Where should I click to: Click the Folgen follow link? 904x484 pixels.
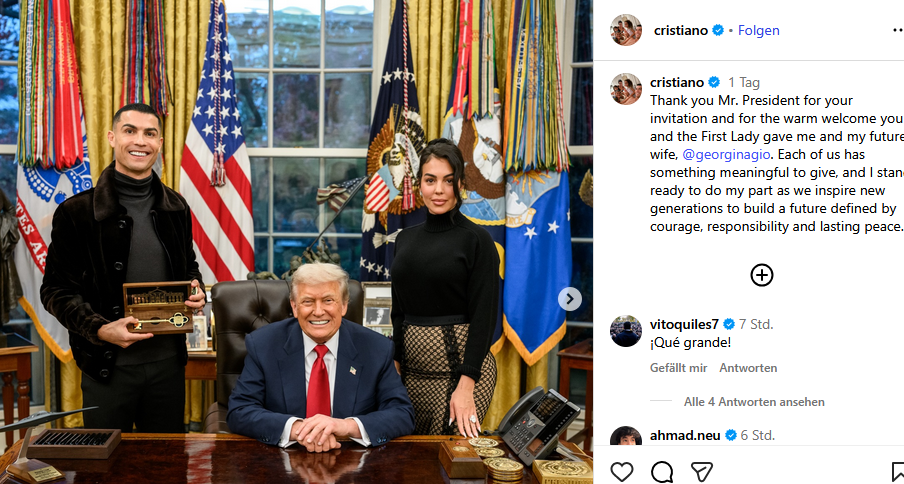click(759, 31)
